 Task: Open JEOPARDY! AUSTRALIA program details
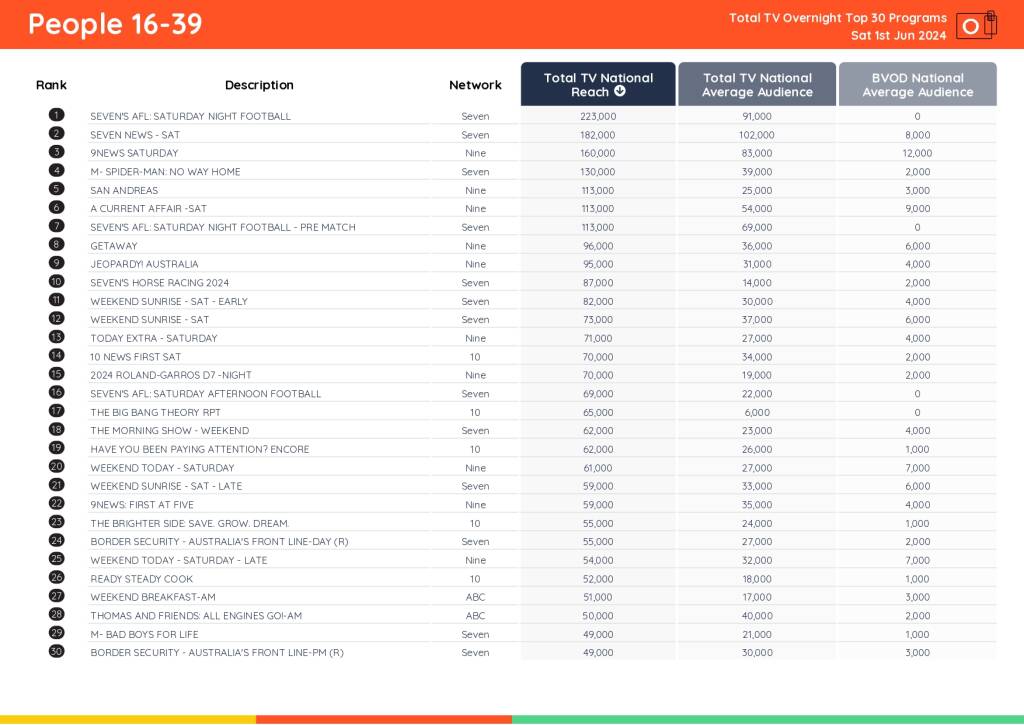pyautogui.click(x=145, y=264)
